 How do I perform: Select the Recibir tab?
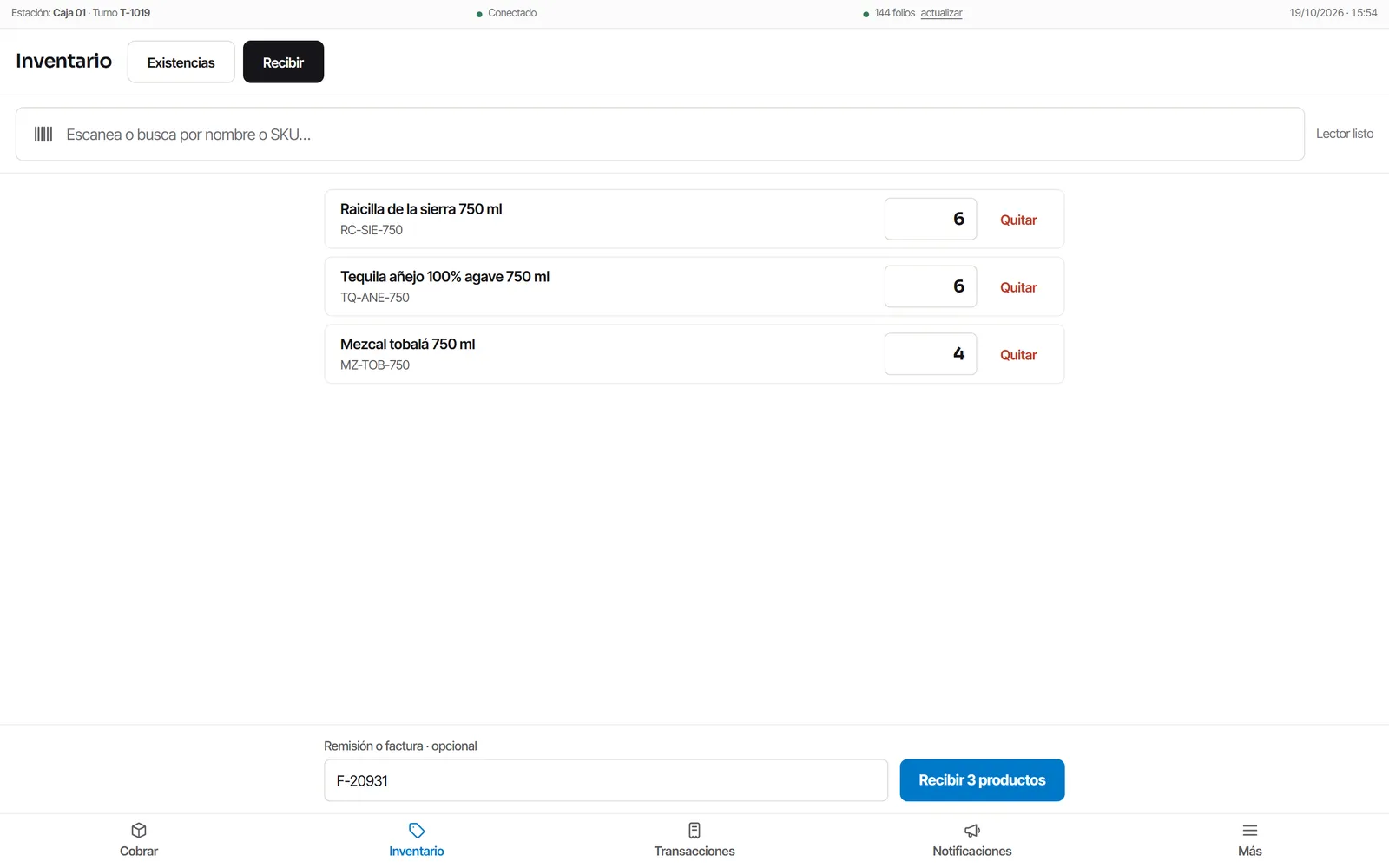(283, 62)
